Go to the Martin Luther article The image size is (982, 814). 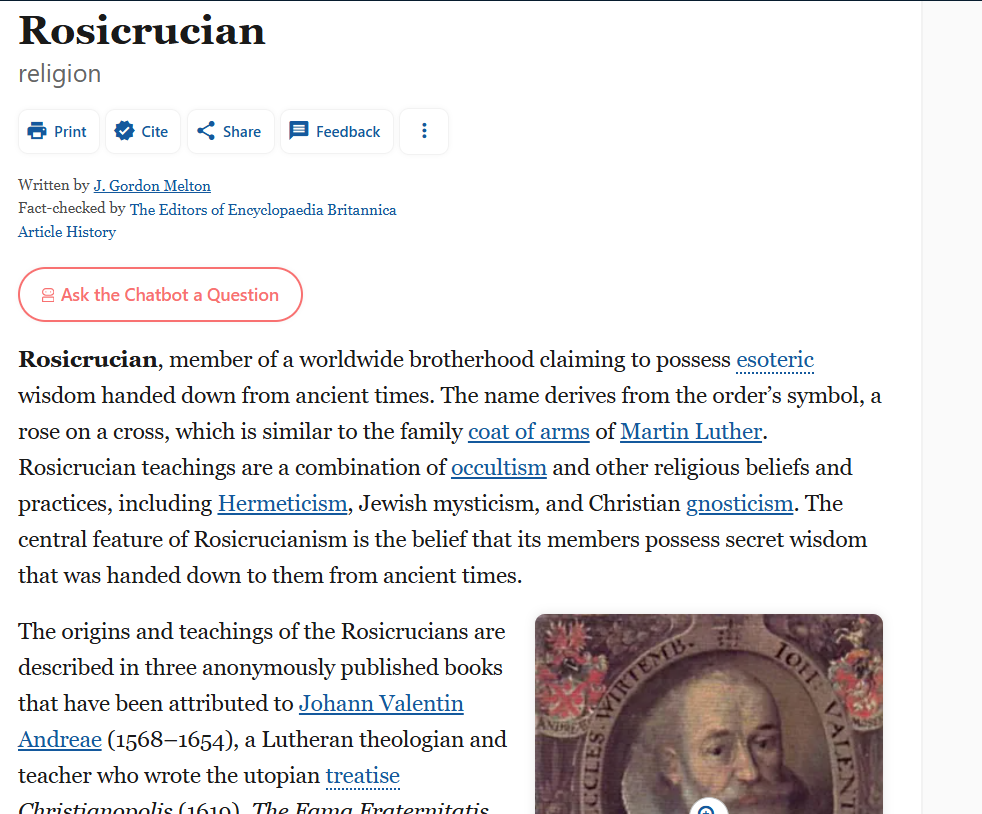[691, 432]
